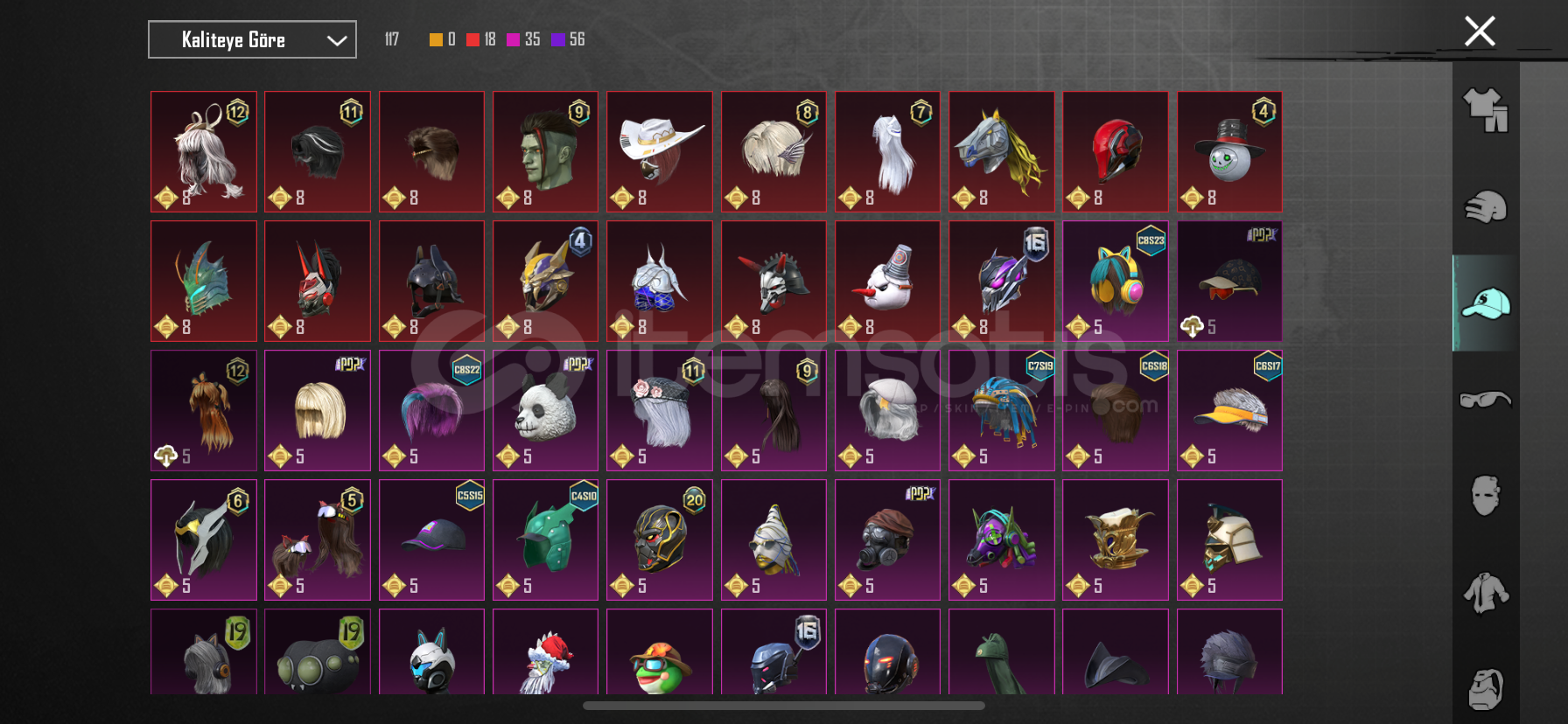Image resolution: width=1568 pixels, height=724 pixels.
Task: Filter by purple quality swatch
Action: pyautogui.click(x=557, y=39)
